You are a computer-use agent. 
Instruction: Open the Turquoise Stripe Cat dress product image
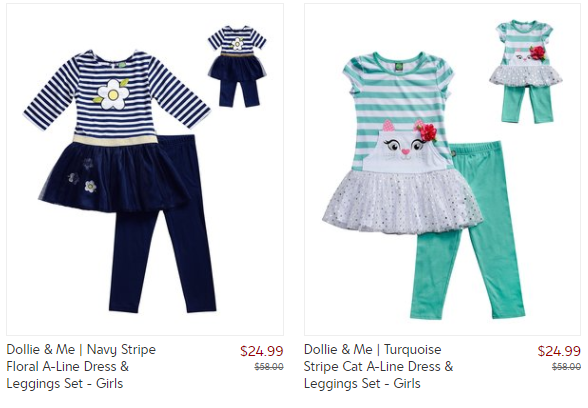coord(442,170)
